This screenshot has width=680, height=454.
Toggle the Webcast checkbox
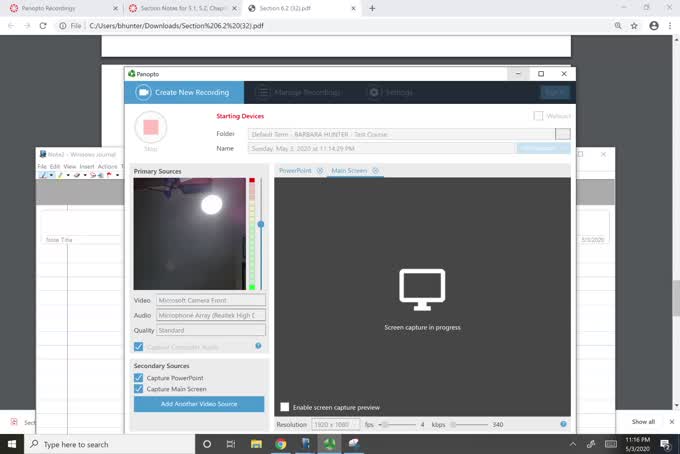[x=538, y=116]
